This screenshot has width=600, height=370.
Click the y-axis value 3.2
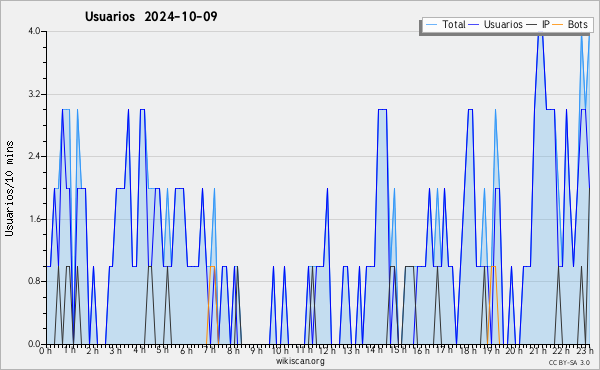tap(34, 94)
